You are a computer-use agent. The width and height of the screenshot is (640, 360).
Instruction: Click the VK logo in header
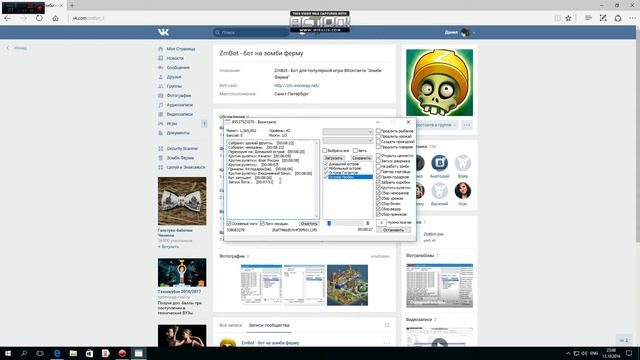163,32
